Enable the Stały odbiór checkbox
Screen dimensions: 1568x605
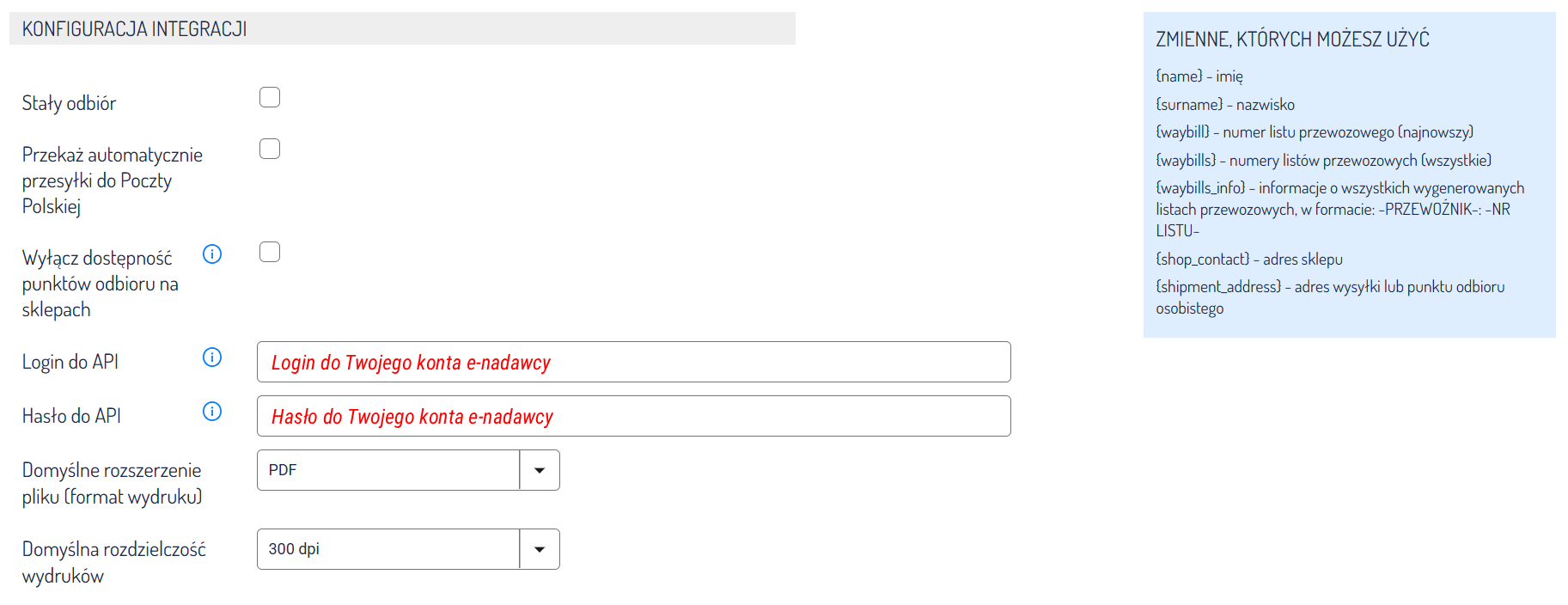coord(270,97)
